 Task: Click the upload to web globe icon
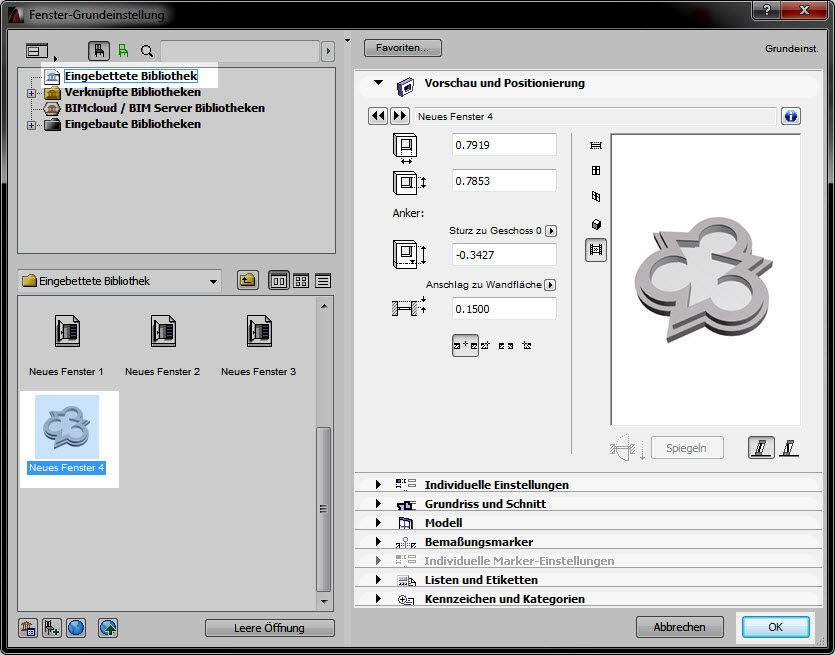tap(108, 628)
